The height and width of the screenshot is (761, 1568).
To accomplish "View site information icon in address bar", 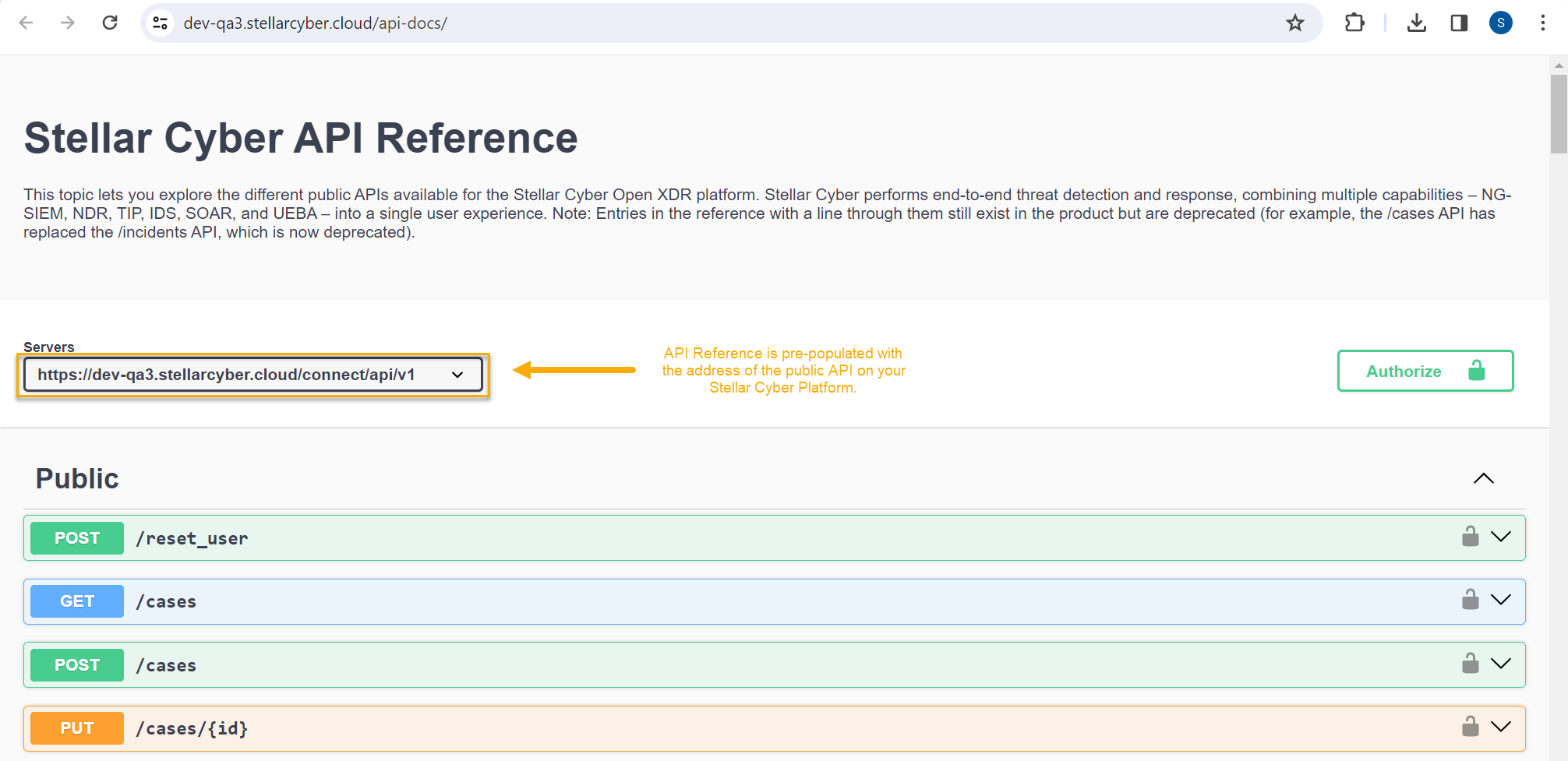I will (161, 23).
